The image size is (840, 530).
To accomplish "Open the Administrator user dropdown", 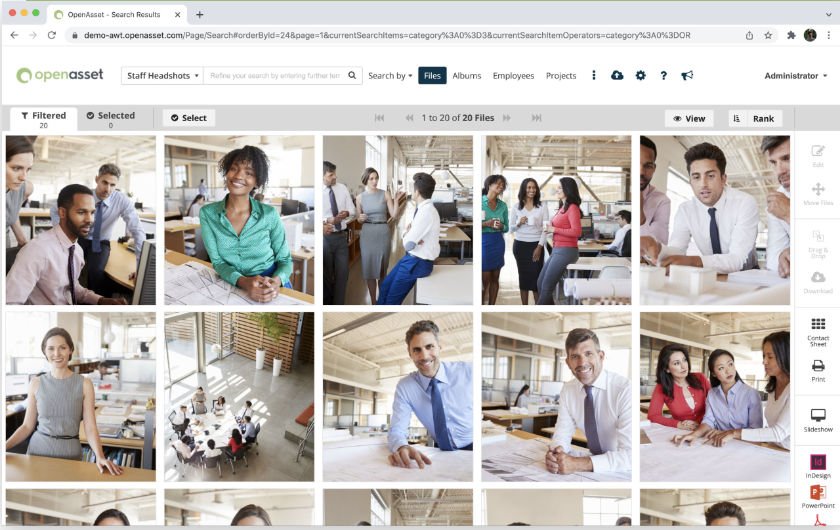I will point(796,76).
